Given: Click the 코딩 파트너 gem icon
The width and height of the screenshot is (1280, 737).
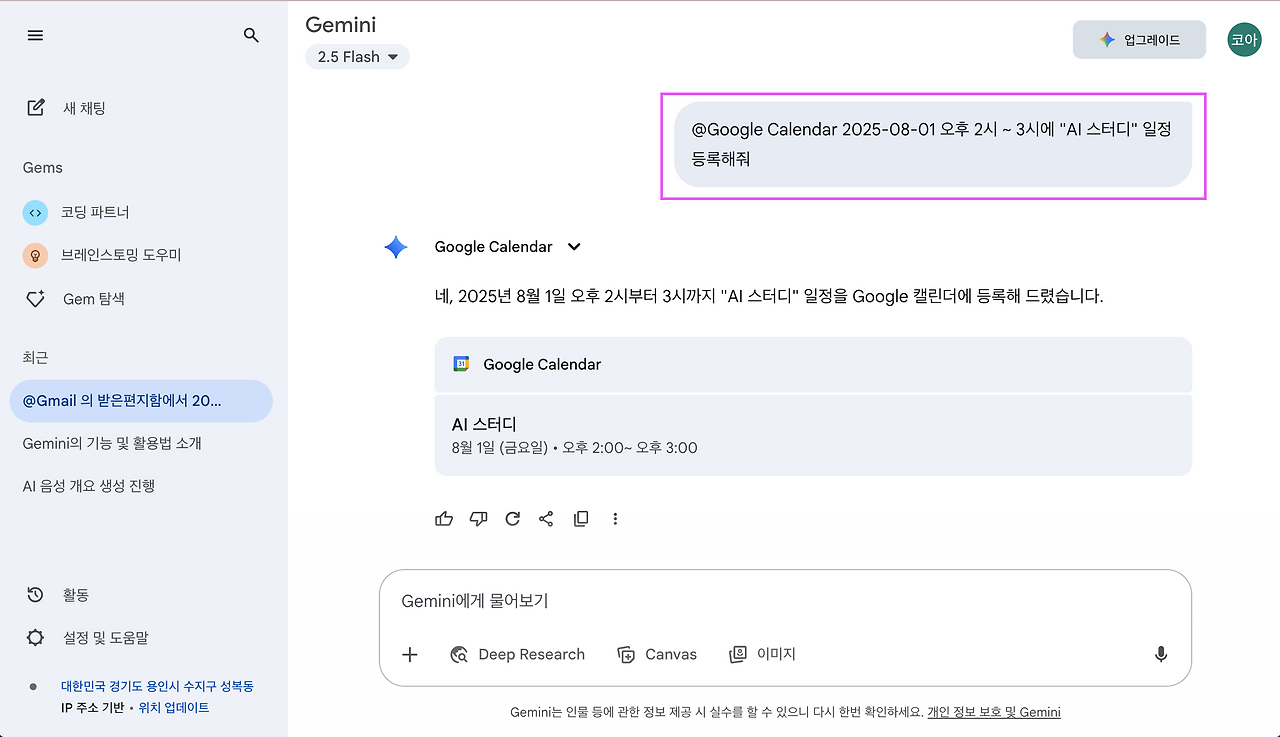Looking at the screenshot, I should [35, 212].
